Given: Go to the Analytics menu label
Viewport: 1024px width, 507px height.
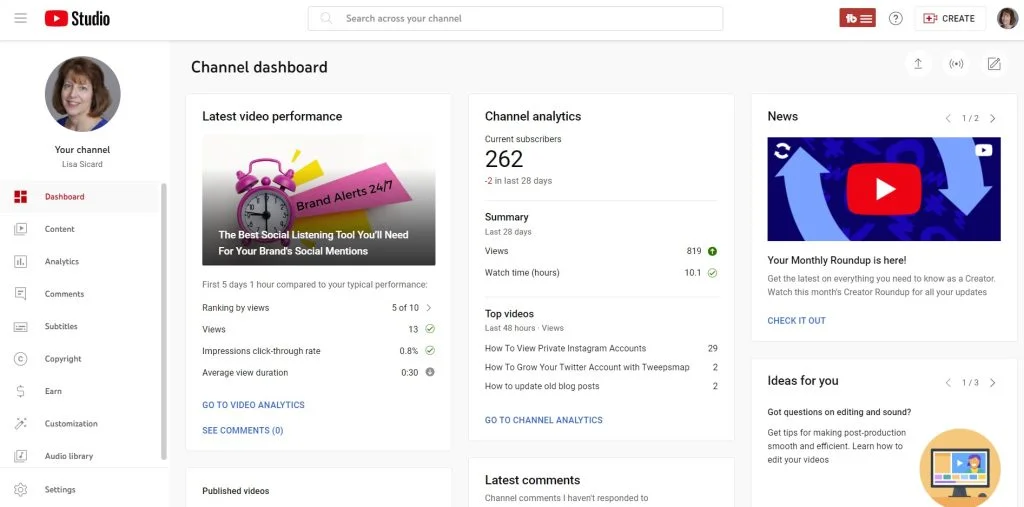Looking at the screenshot, I should [62, 261].
